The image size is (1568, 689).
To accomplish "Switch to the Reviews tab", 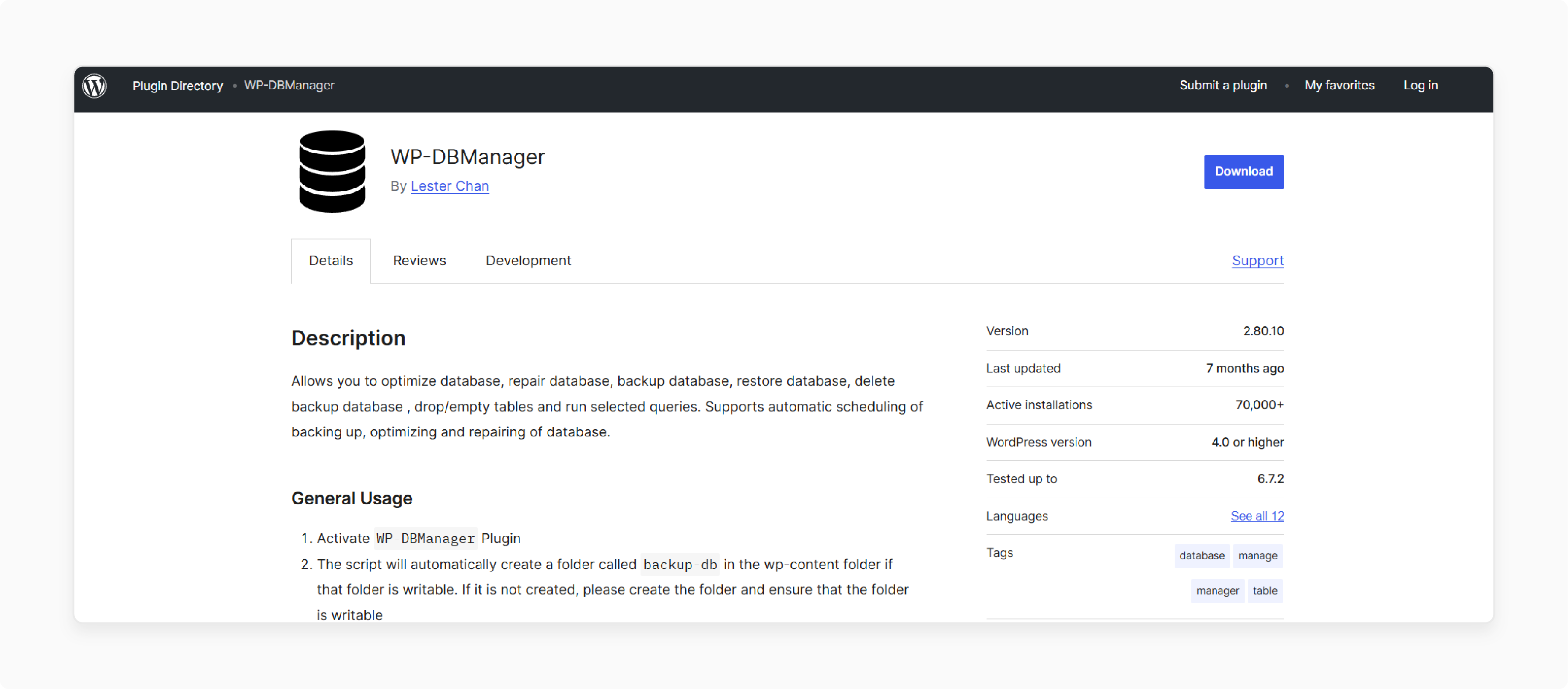I will pos(419,261).
